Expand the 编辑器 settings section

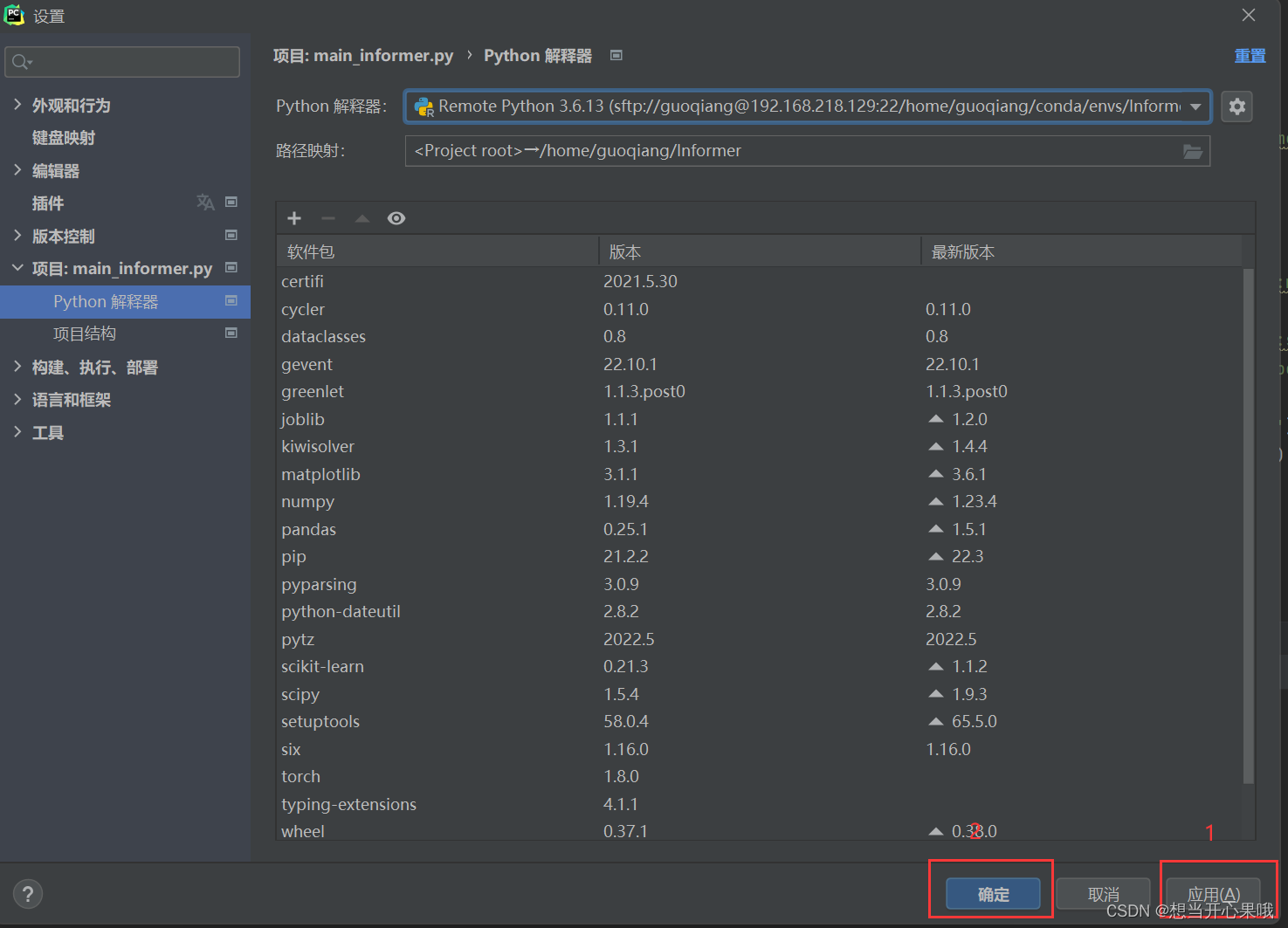(17, 170)
